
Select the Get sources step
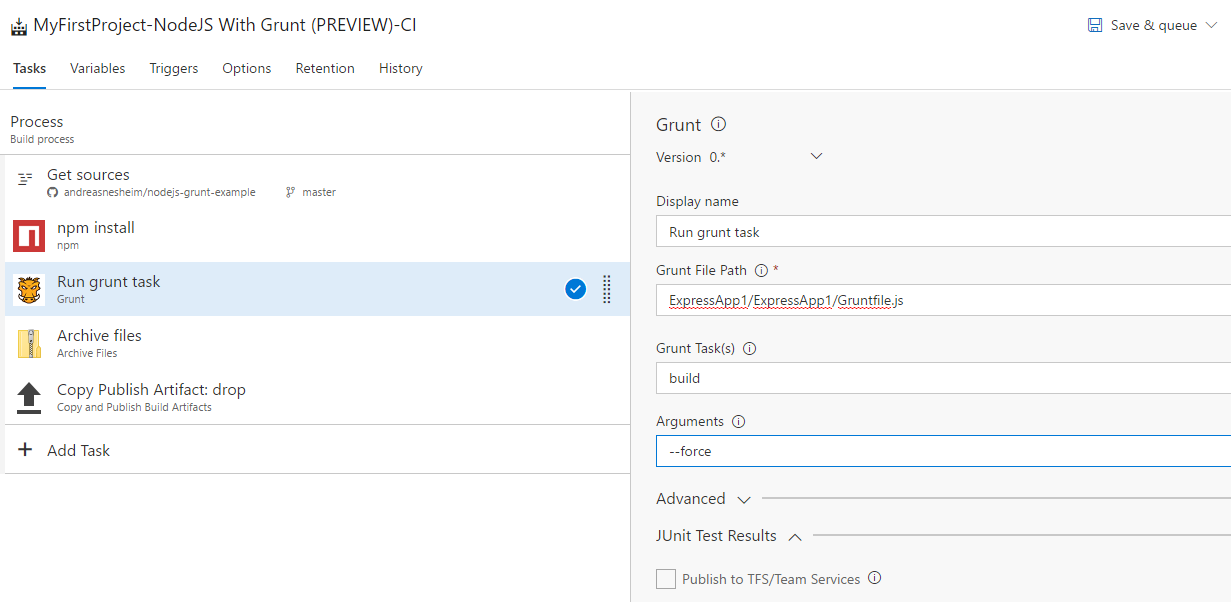pos(317,181)
